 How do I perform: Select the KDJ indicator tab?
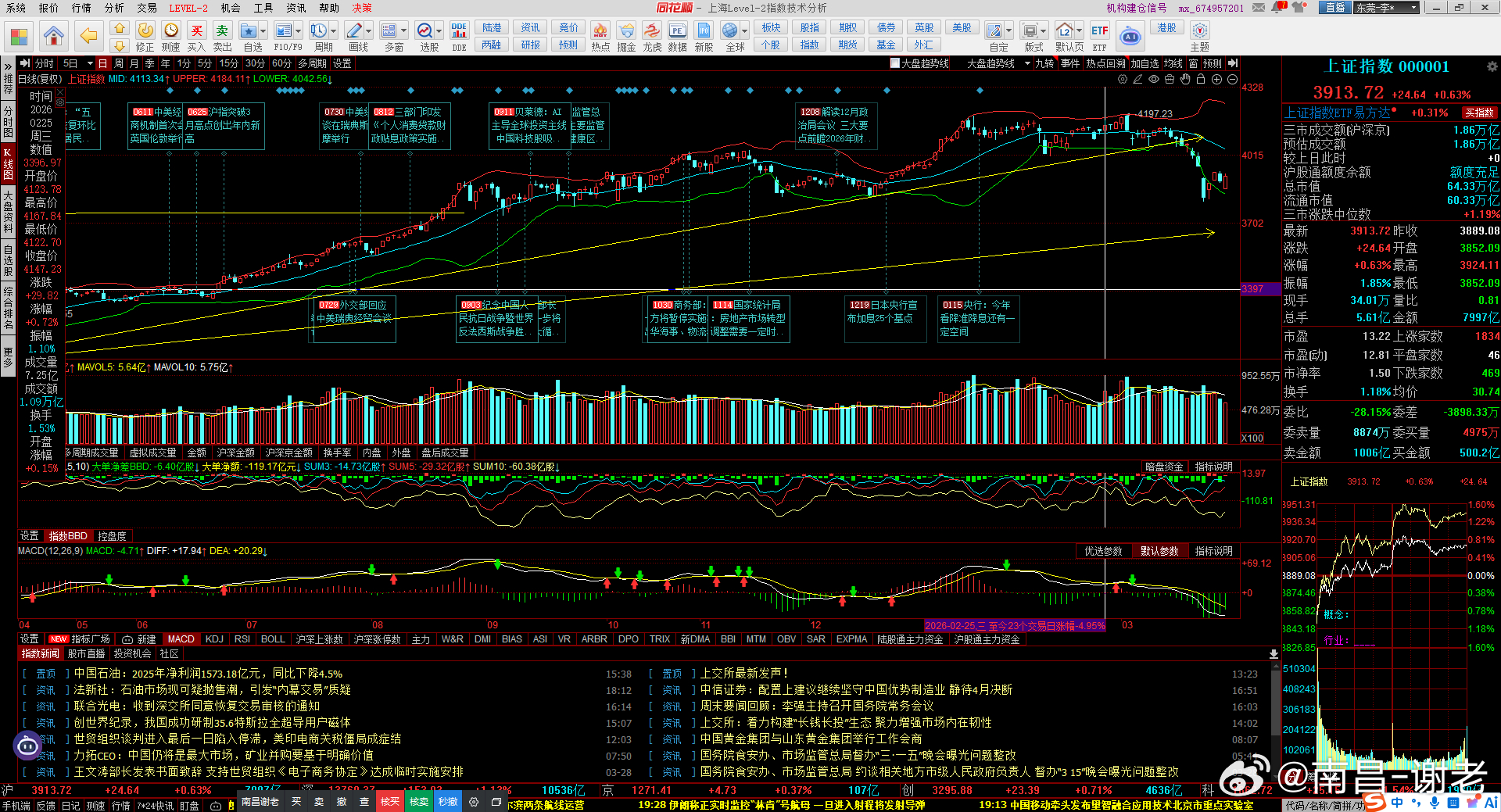click(x=214, y=639)
